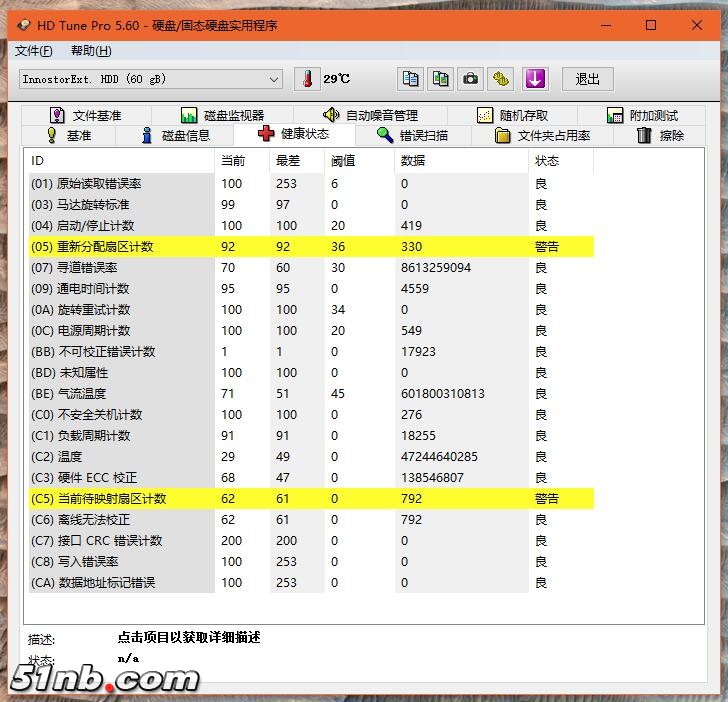
Task: Select the (03) 马达旋转标准 row
Action: click(x=311, y=205)
